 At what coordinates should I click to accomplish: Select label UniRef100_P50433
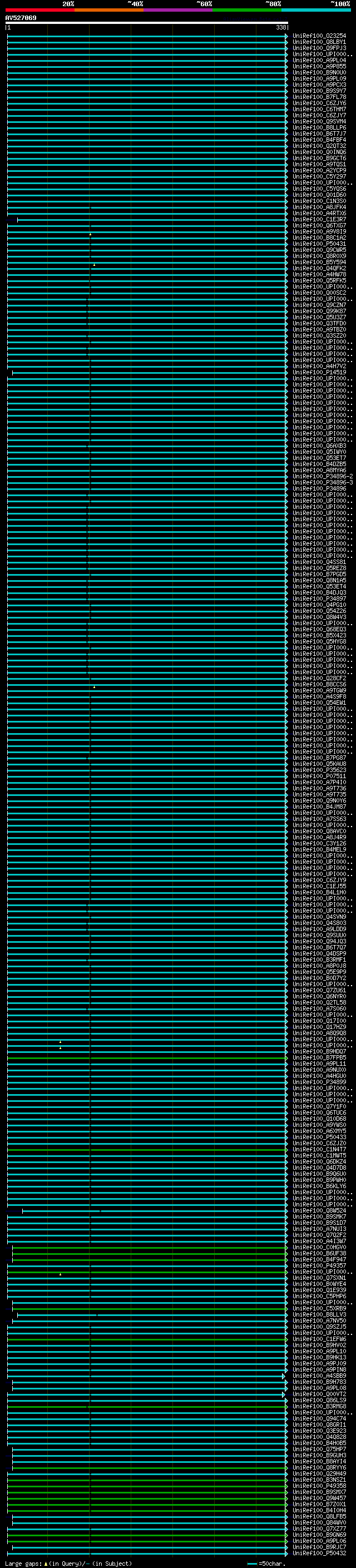[x=319, y=1137]
